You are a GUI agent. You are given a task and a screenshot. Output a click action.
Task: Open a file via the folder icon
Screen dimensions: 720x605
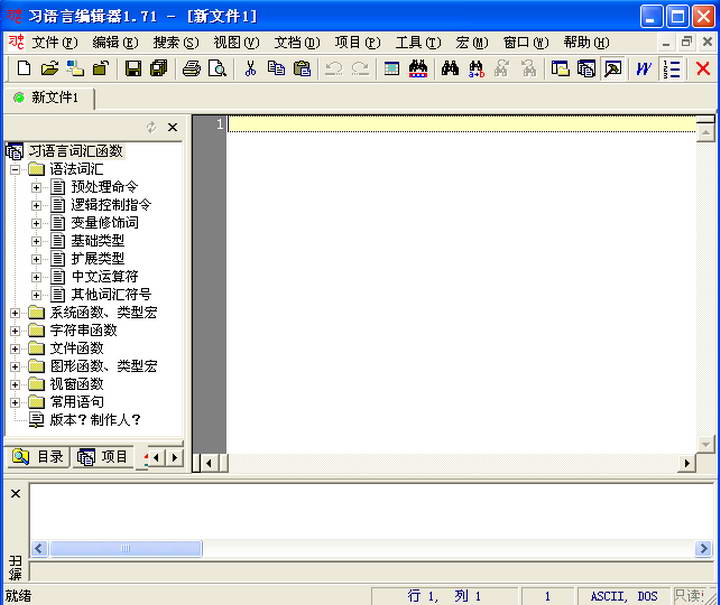click(x=49, y=69)
